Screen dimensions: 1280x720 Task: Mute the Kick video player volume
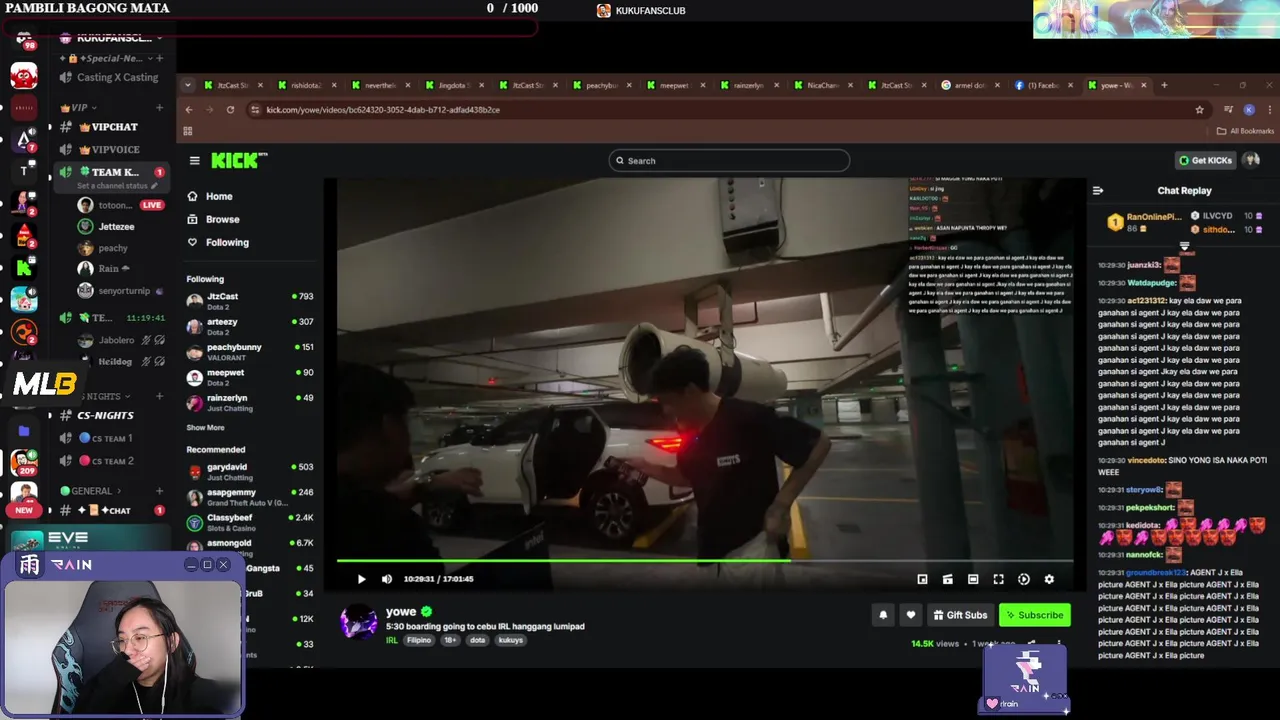[x=387, y=579]
